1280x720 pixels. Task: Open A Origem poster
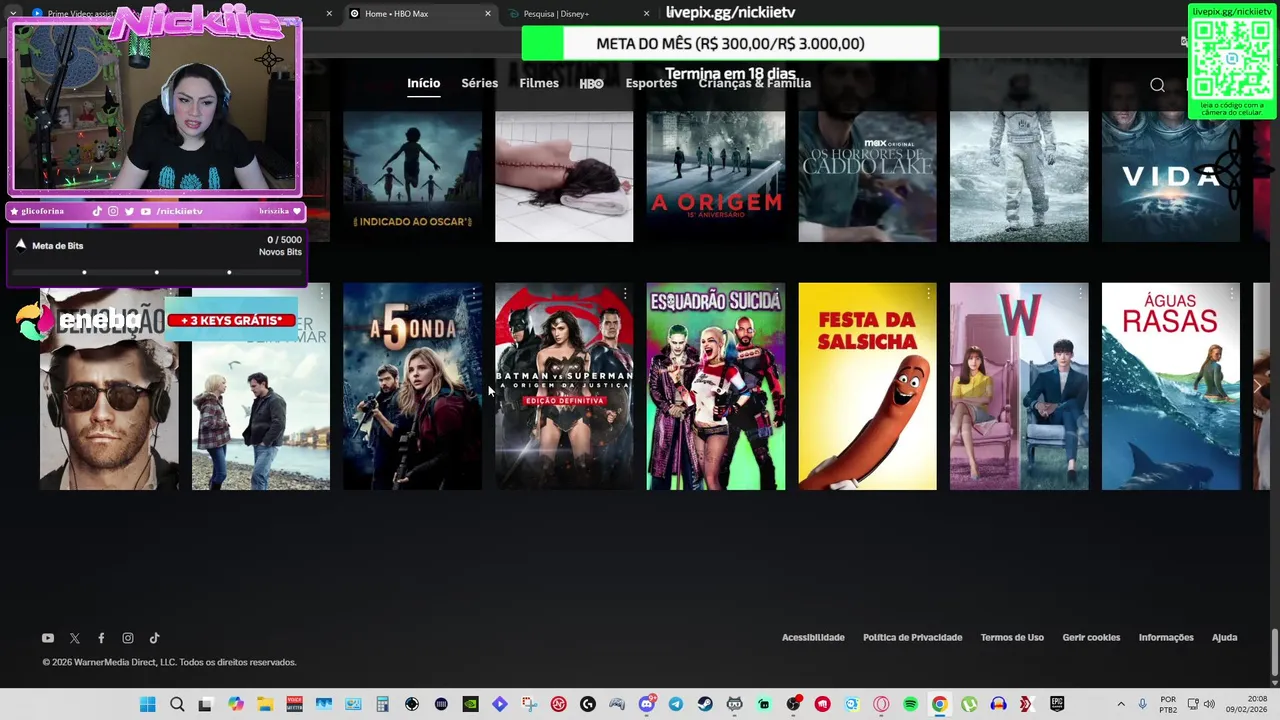[716, 176]
